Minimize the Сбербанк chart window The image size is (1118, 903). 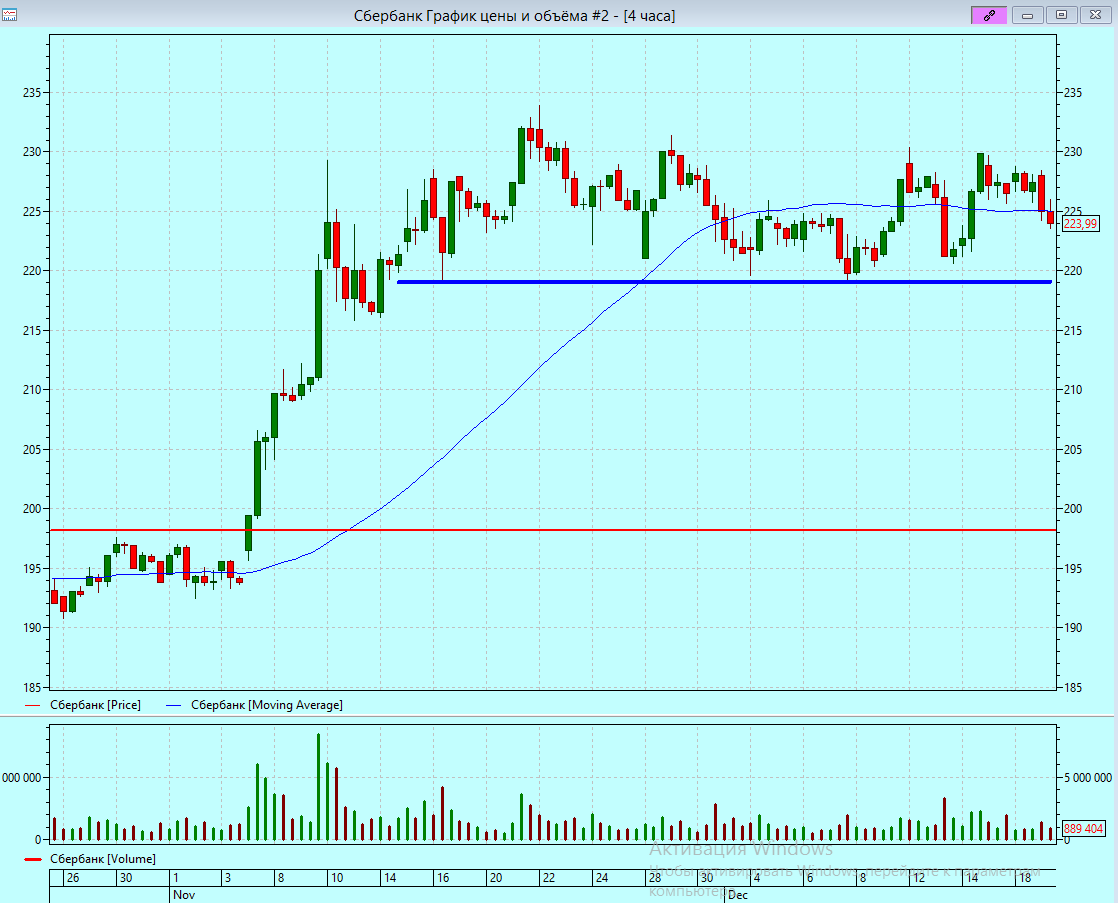click(x=1027, y=15)
